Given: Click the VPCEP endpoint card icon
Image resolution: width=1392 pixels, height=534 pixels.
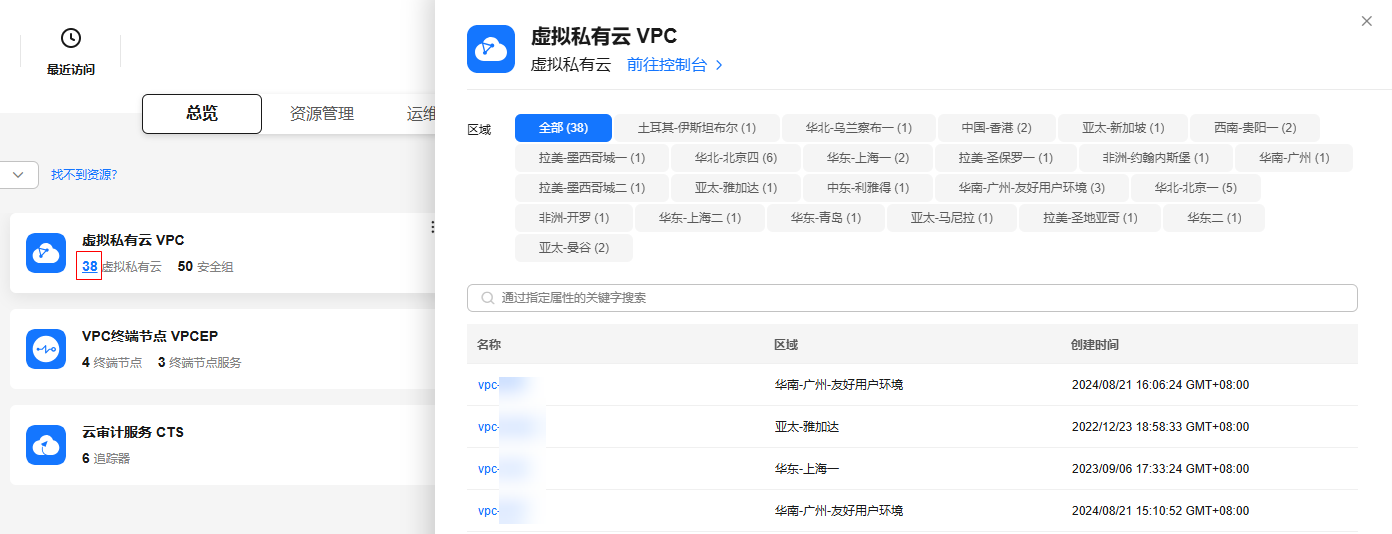Looking at the screenshot, I should [x=46, y=349].
